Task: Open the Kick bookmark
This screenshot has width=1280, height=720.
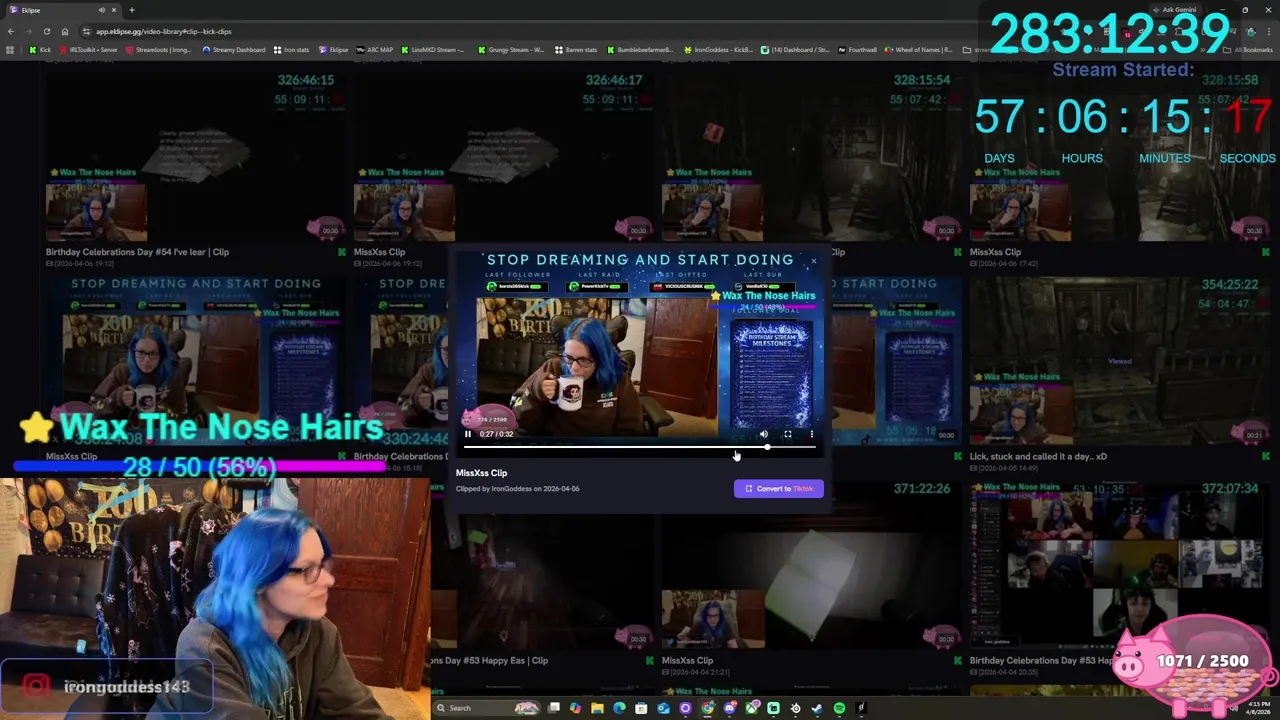Action: 40,50
